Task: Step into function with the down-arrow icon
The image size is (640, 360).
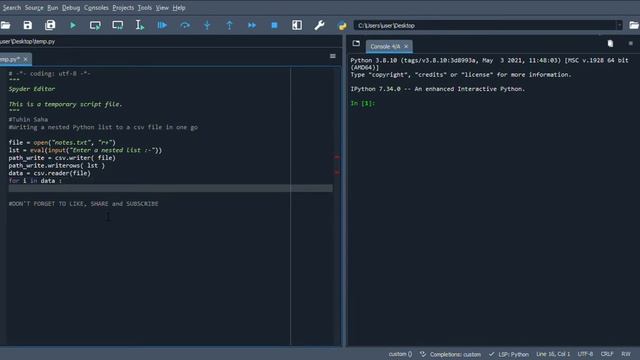Action: (207, 25)
